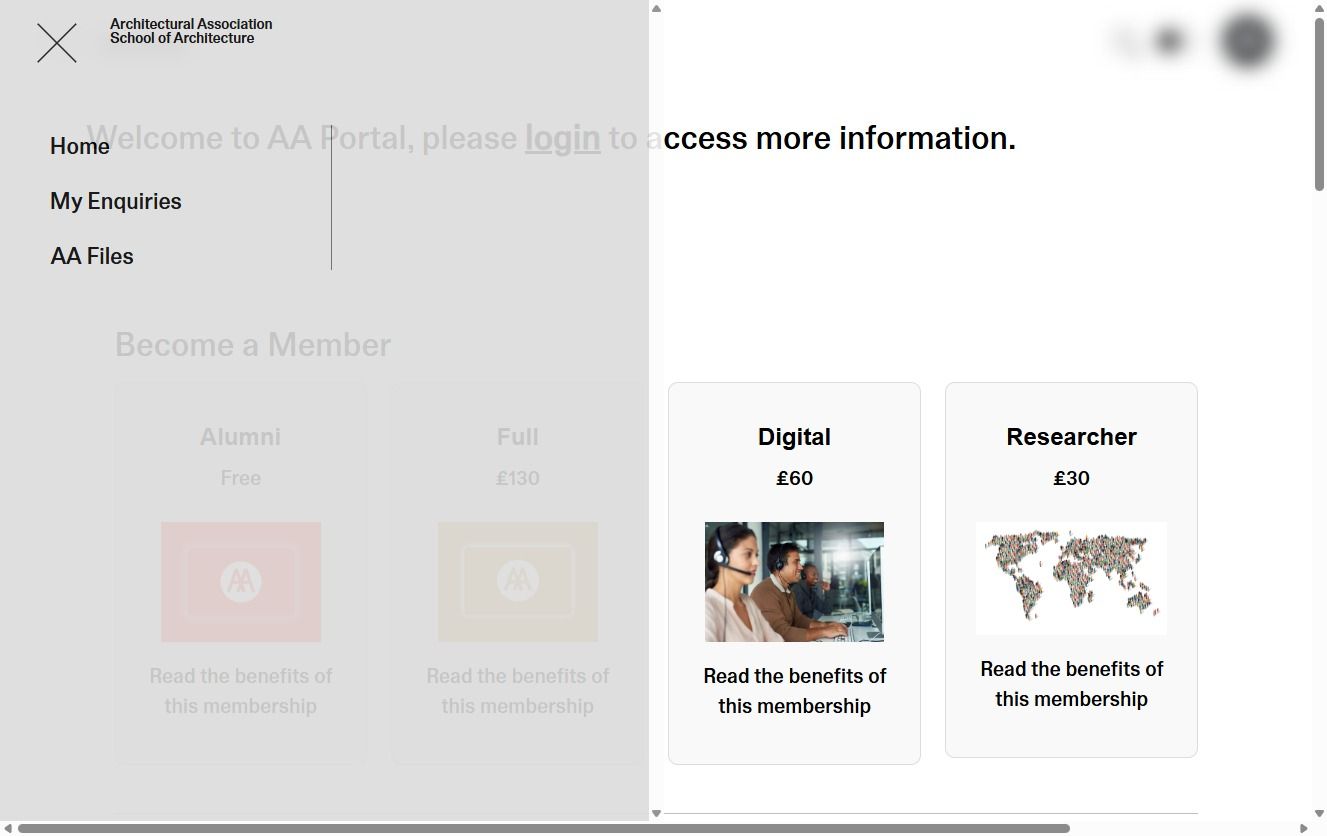Select AA Files in the side menu

pyautogui.click(x=92, y=256)
